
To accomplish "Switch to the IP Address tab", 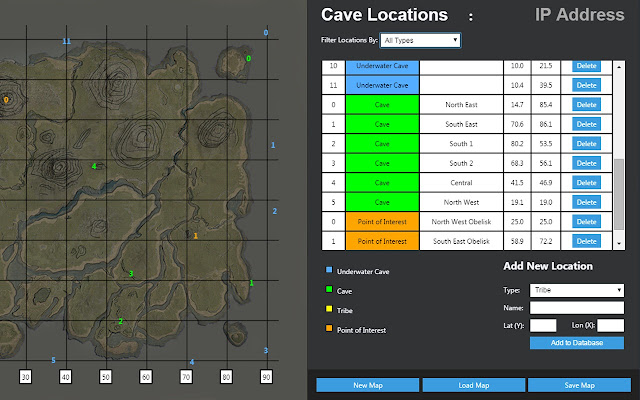I will pyautogui.click(x=580, y=15).
